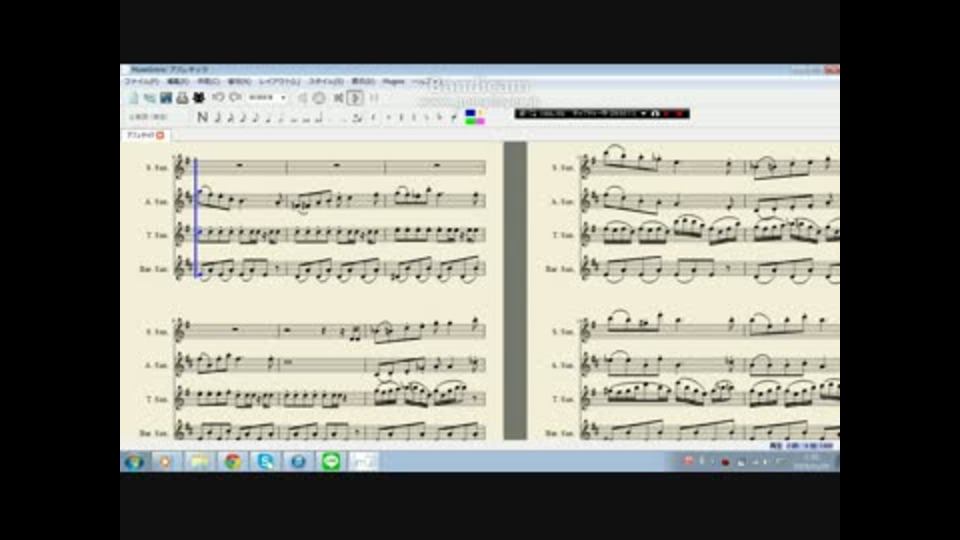The height and width of the screenshot is (540, 960).
Task: Close the score tab with red X
Action: point(160,135)
